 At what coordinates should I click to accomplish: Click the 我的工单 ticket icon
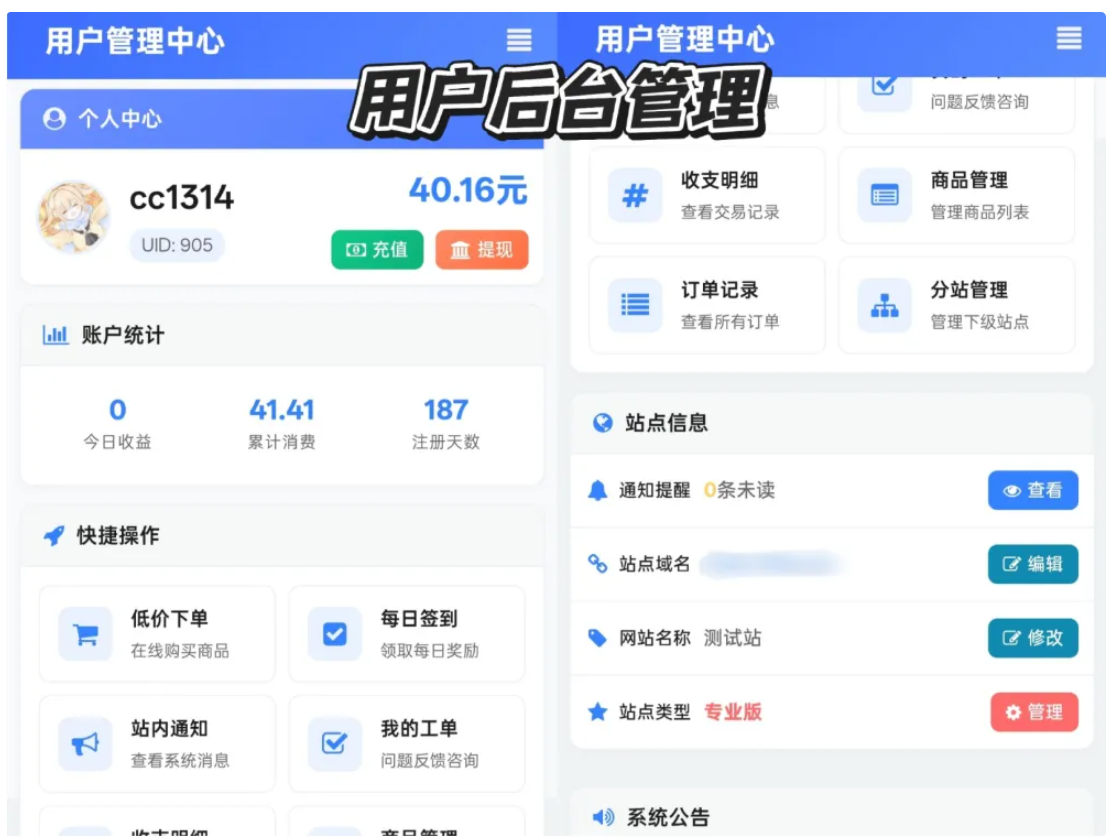[335, 744]
